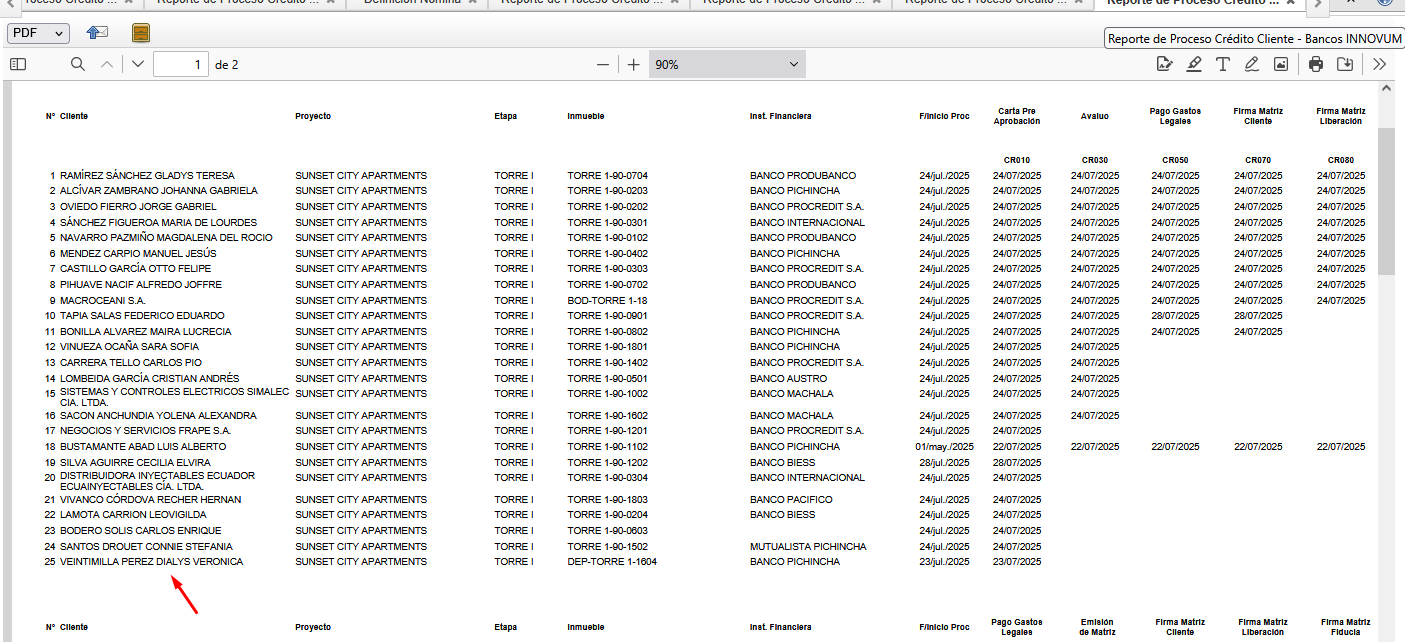Select the add image tool
The width and height of the screenshot is (1405, 642).
tap(1280, 64)
